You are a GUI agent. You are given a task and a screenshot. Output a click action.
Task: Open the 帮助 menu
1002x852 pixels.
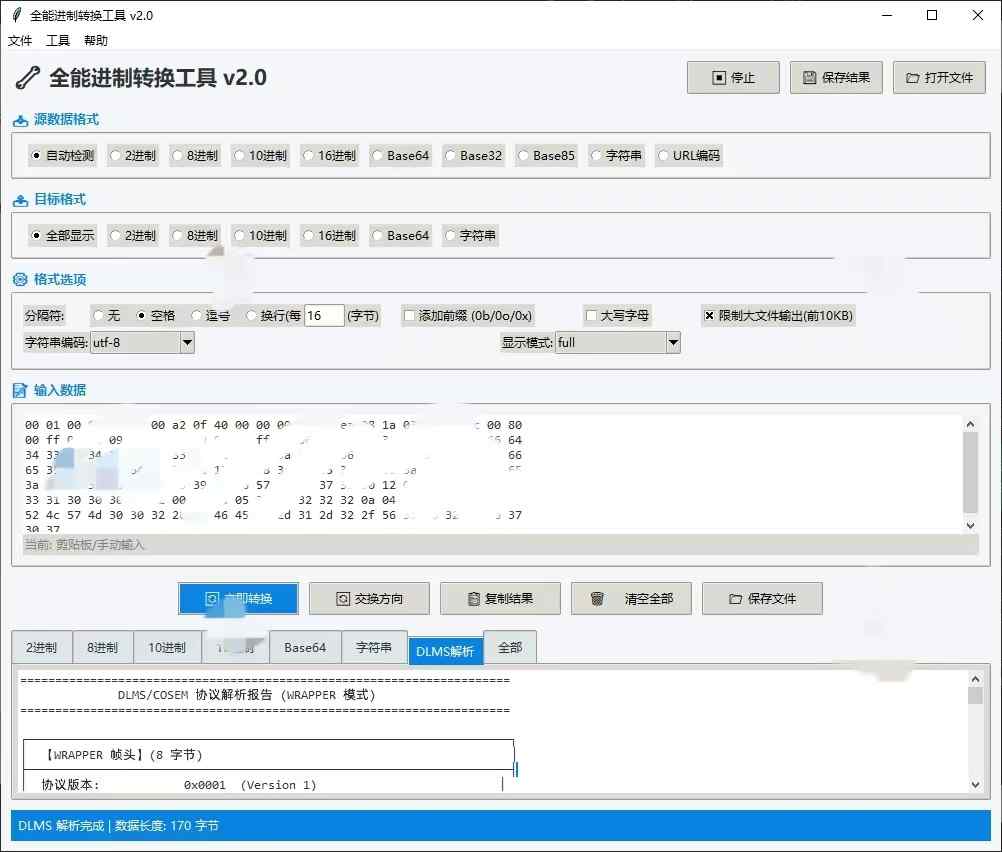[96, 40]
